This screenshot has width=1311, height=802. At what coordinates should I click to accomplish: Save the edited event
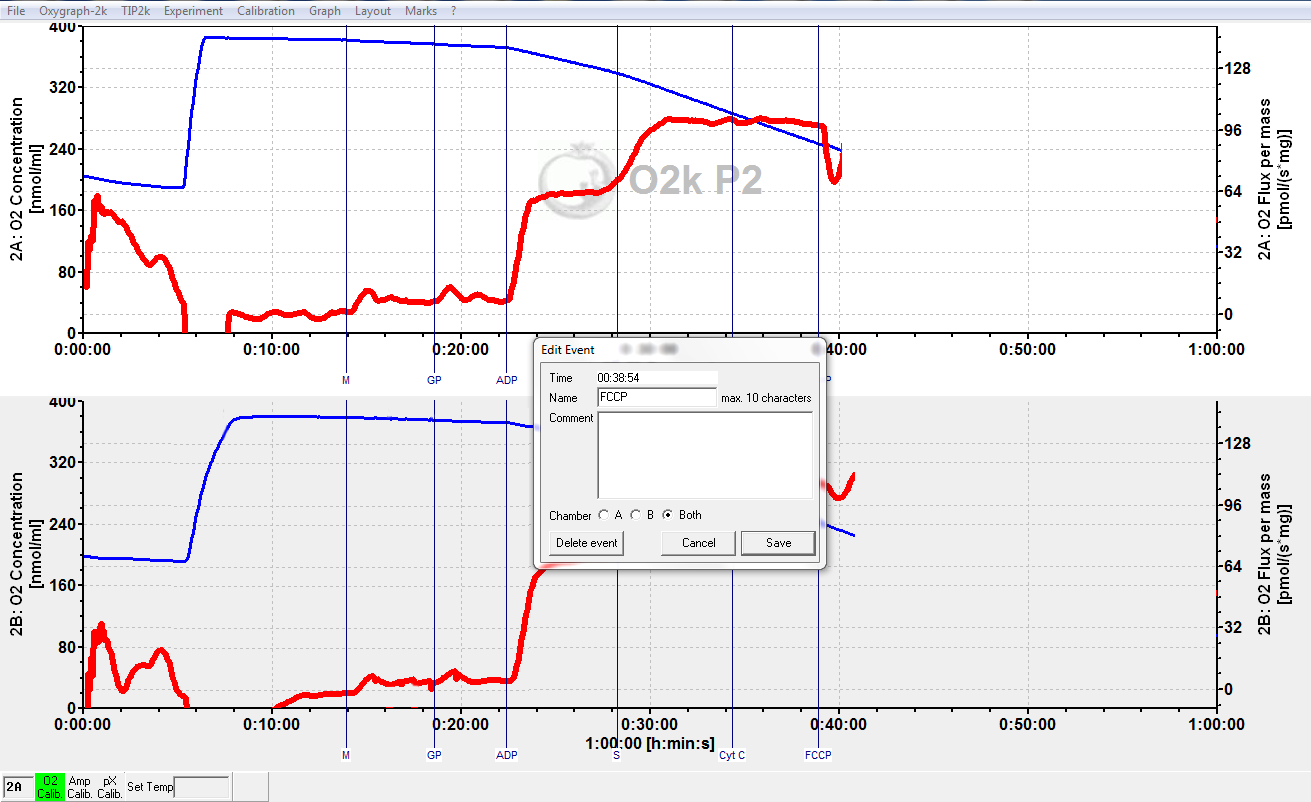[x=778, y=543]
